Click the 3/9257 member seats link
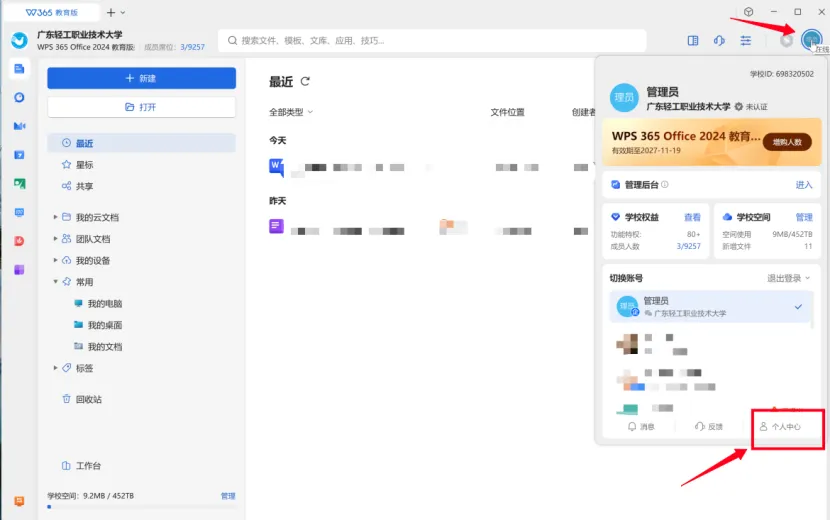 coord(192,47)
